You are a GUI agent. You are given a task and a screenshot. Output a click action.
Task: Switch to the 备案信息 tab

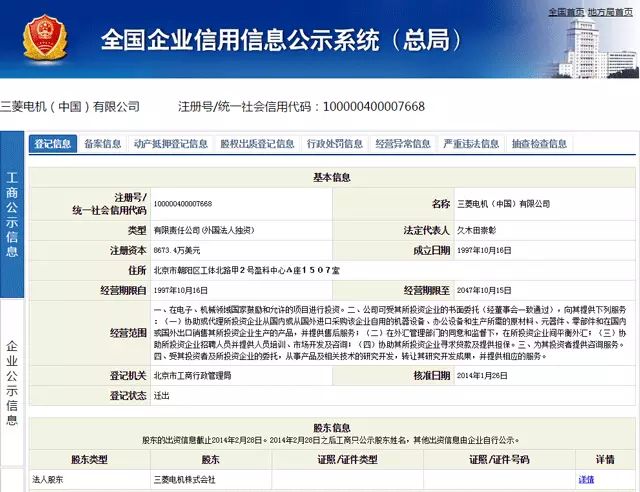[102, 144]
